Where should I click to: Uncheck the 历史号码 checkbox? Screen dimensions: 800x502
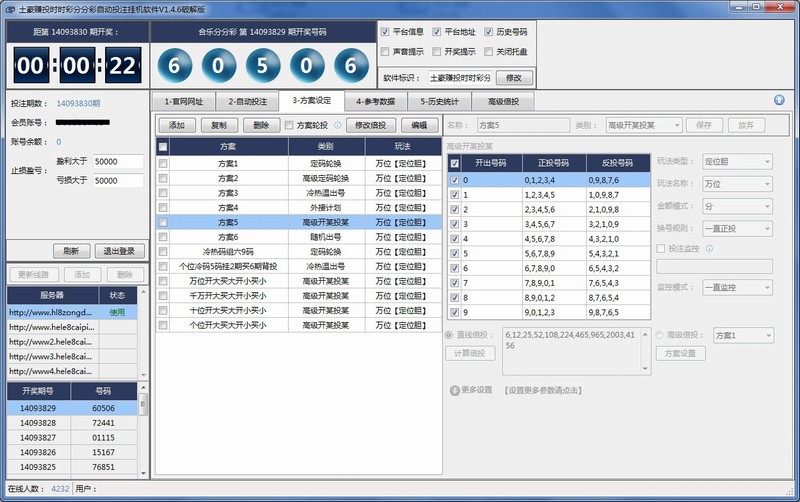[x=488, y=32]
